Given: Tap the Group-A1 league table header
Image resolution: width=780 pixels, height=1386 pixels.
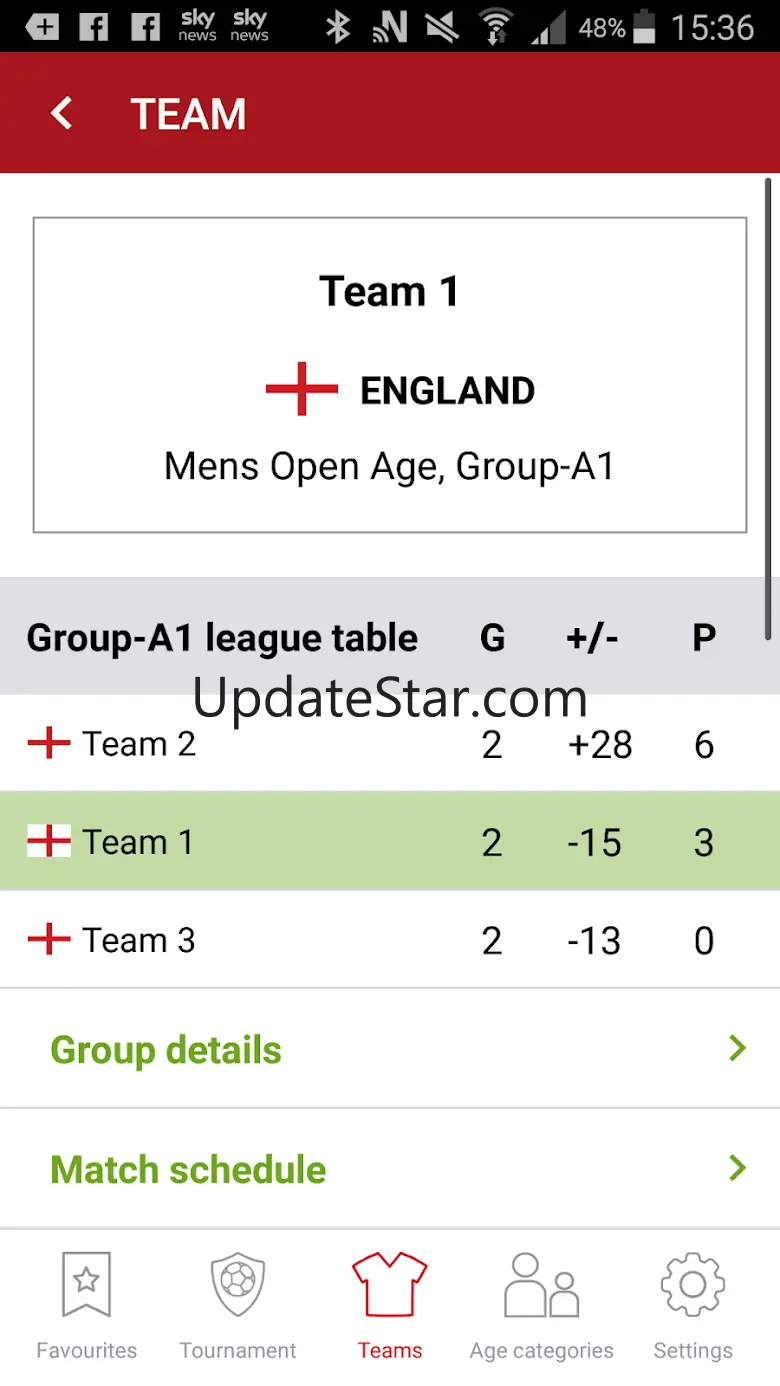Looking at the screenshot, I should pyautogui.click(x=222, y=638).
